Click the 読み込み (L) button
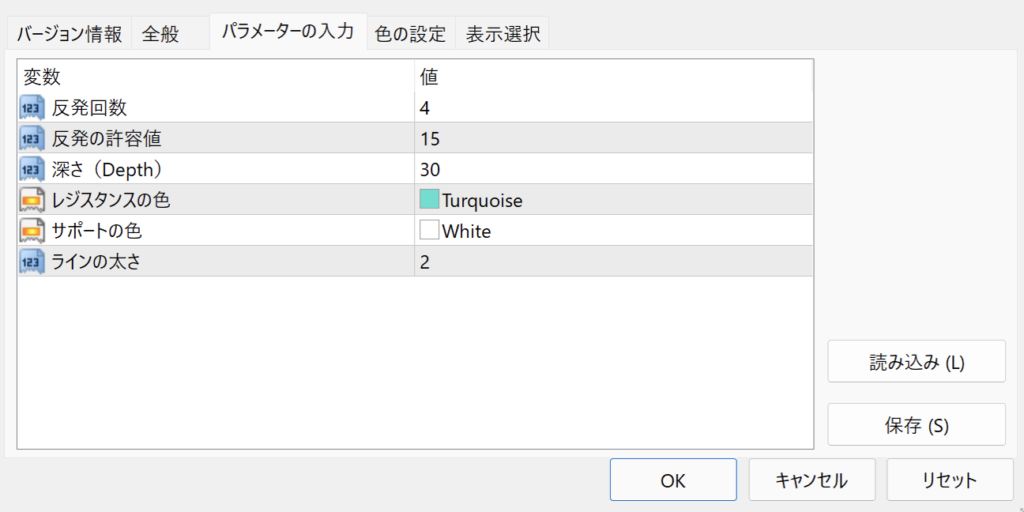This screenshot has width=1024, height=512. [x=916, y=361]
